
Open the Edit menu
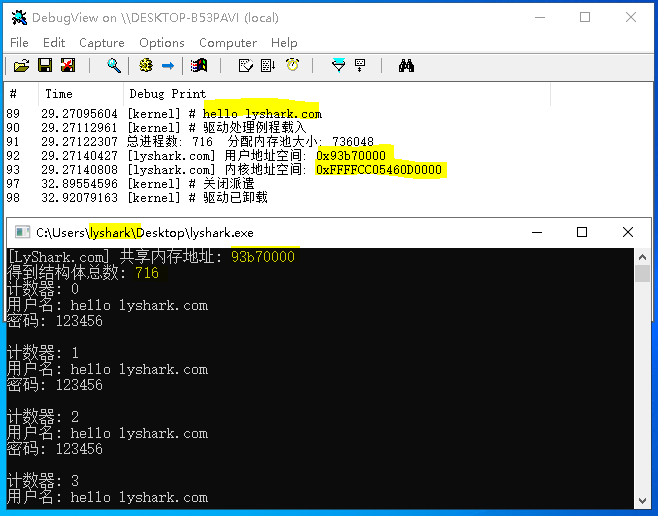pyautogui.click(x=54, y=43)
